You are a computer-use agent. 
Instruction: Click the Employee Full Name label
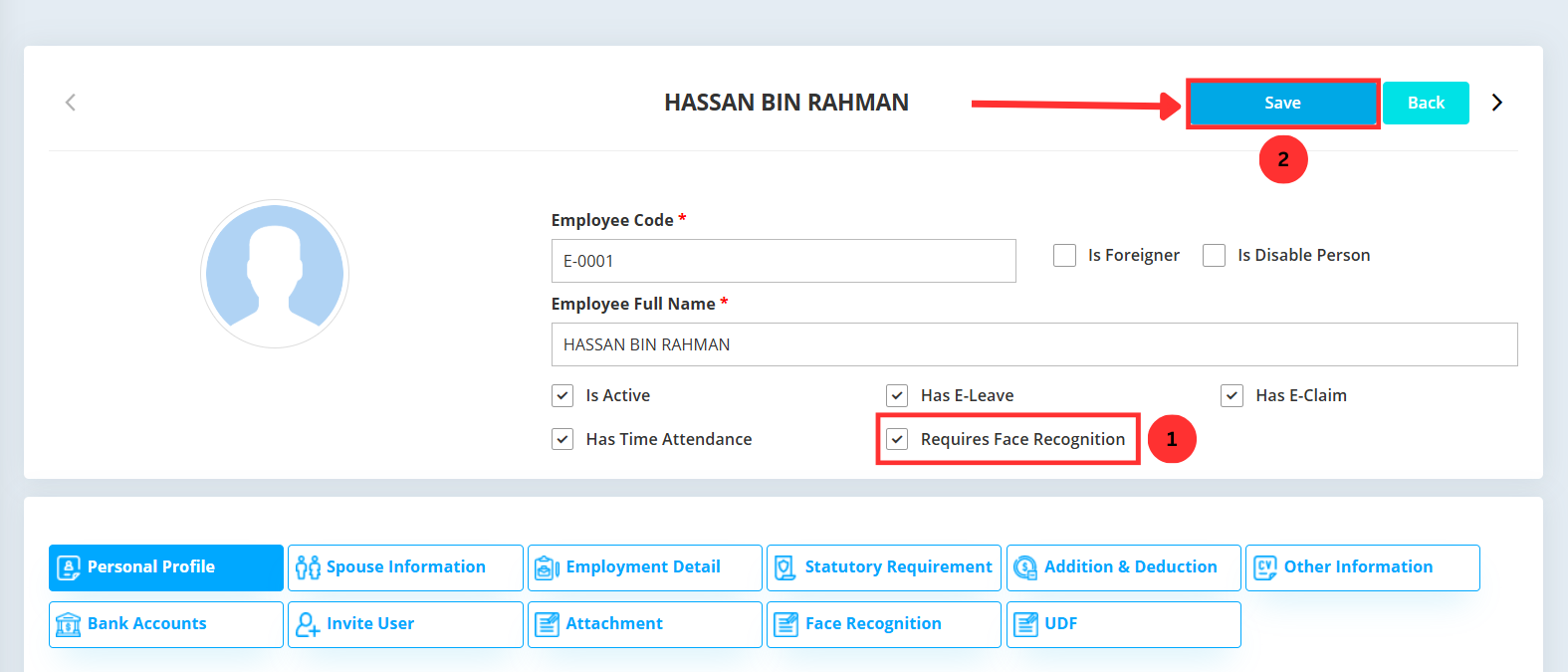point(633,304)
